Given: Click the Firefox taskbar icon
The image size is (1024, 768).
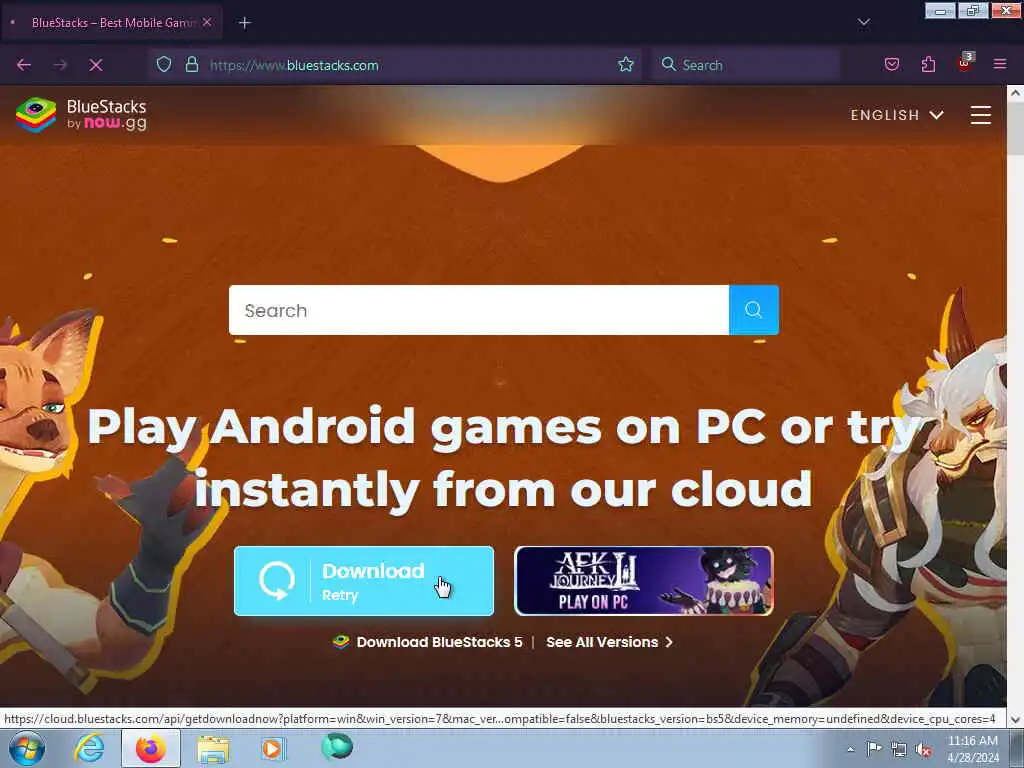Looking at the screenshot, I should click(151, 748).
